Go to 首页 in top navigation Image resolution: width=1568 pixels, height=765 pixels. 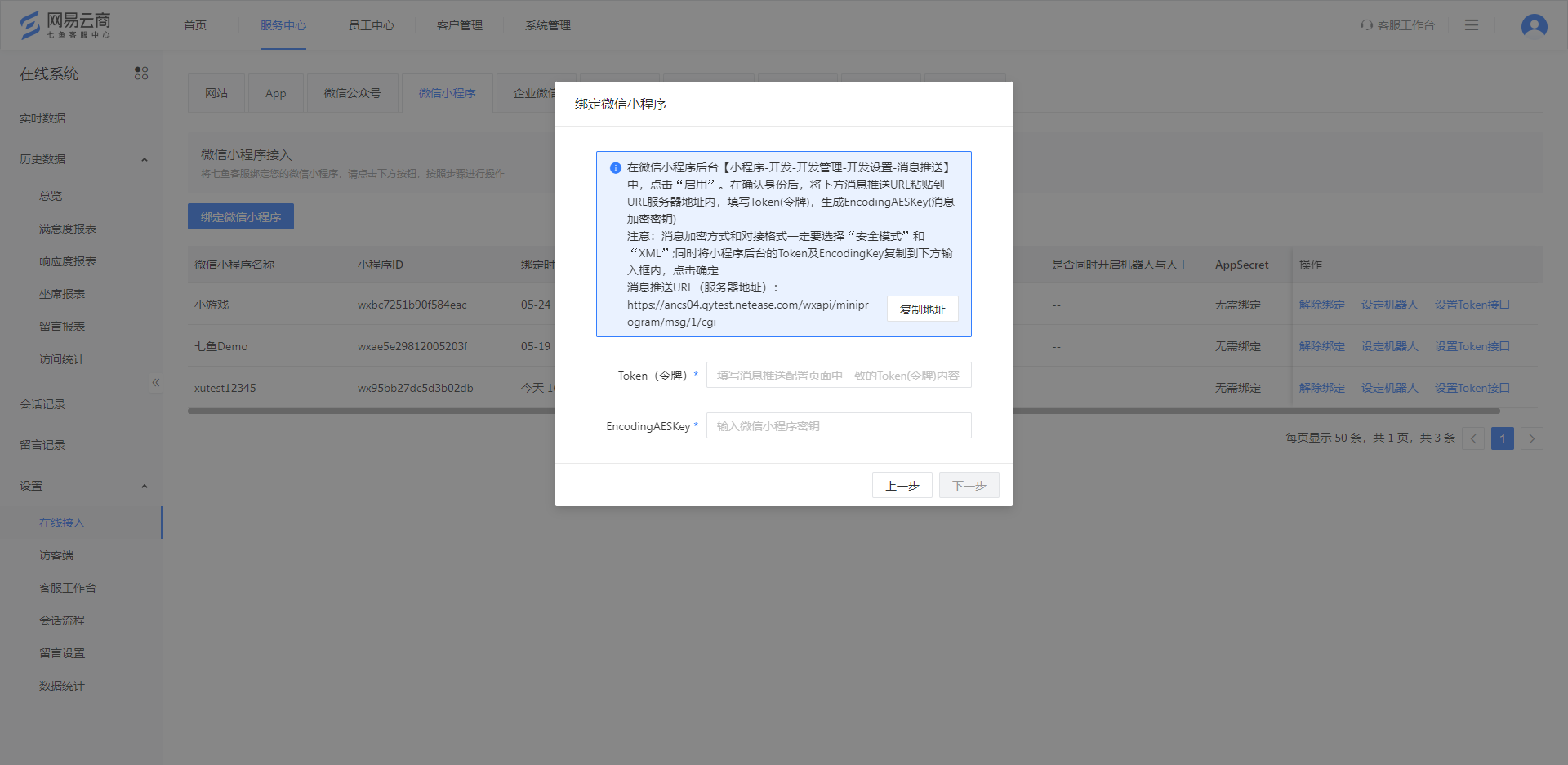(x=195, y=25)
